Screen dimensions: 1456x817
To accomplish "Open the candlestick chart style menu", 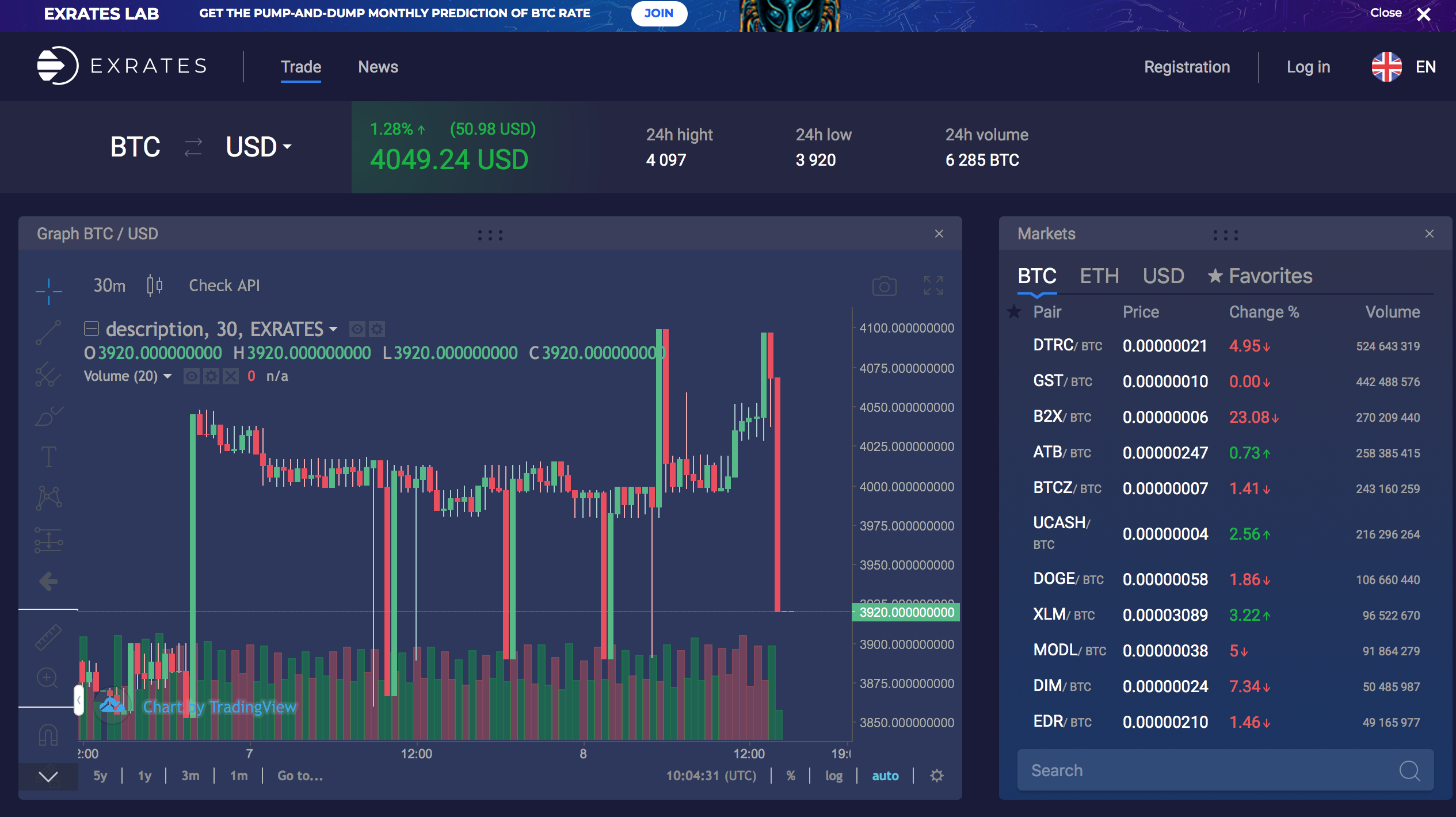I will click(154, 285).
